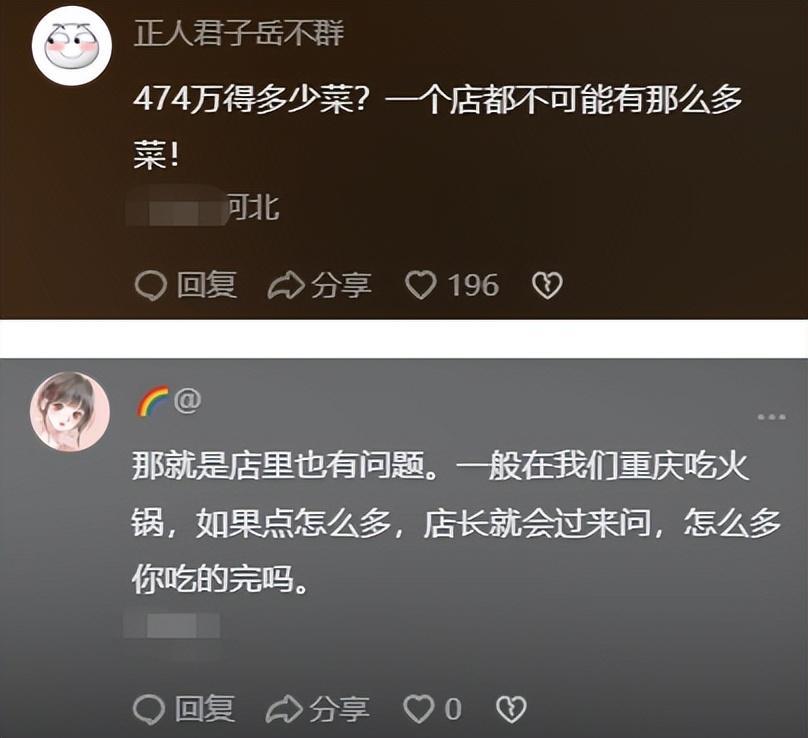Like the second comment with 0 likes
808x738 pixels.
(418, 709)
